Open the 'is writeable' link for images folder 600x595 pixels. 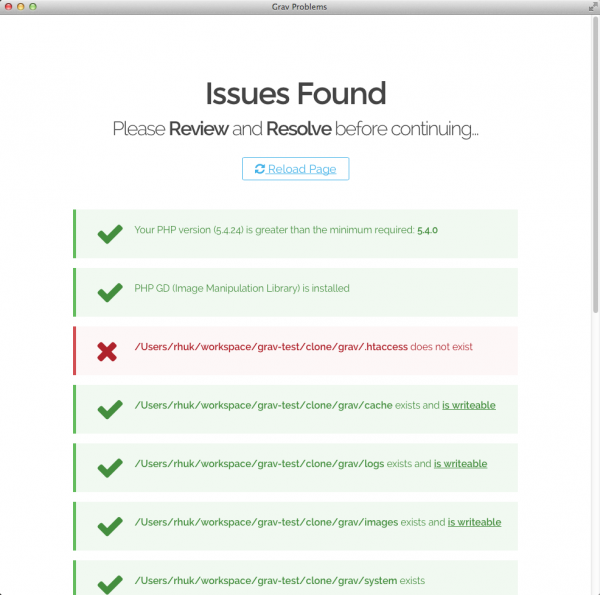click(x=474, y=522)
